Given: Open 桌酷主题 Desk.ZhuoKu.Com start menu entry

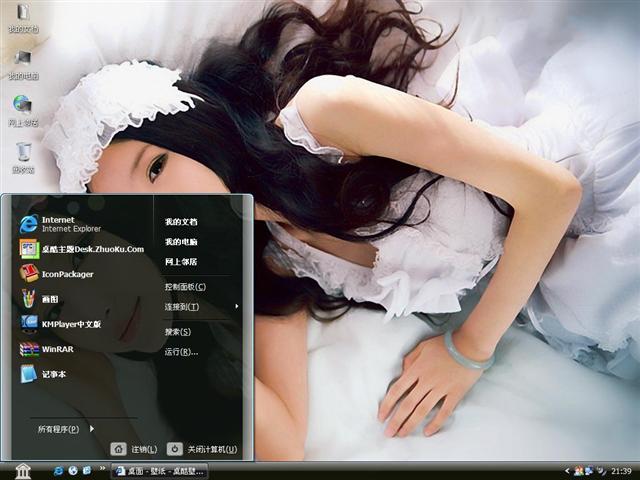Looking at the screenshot, I should [x=81, y=249].
